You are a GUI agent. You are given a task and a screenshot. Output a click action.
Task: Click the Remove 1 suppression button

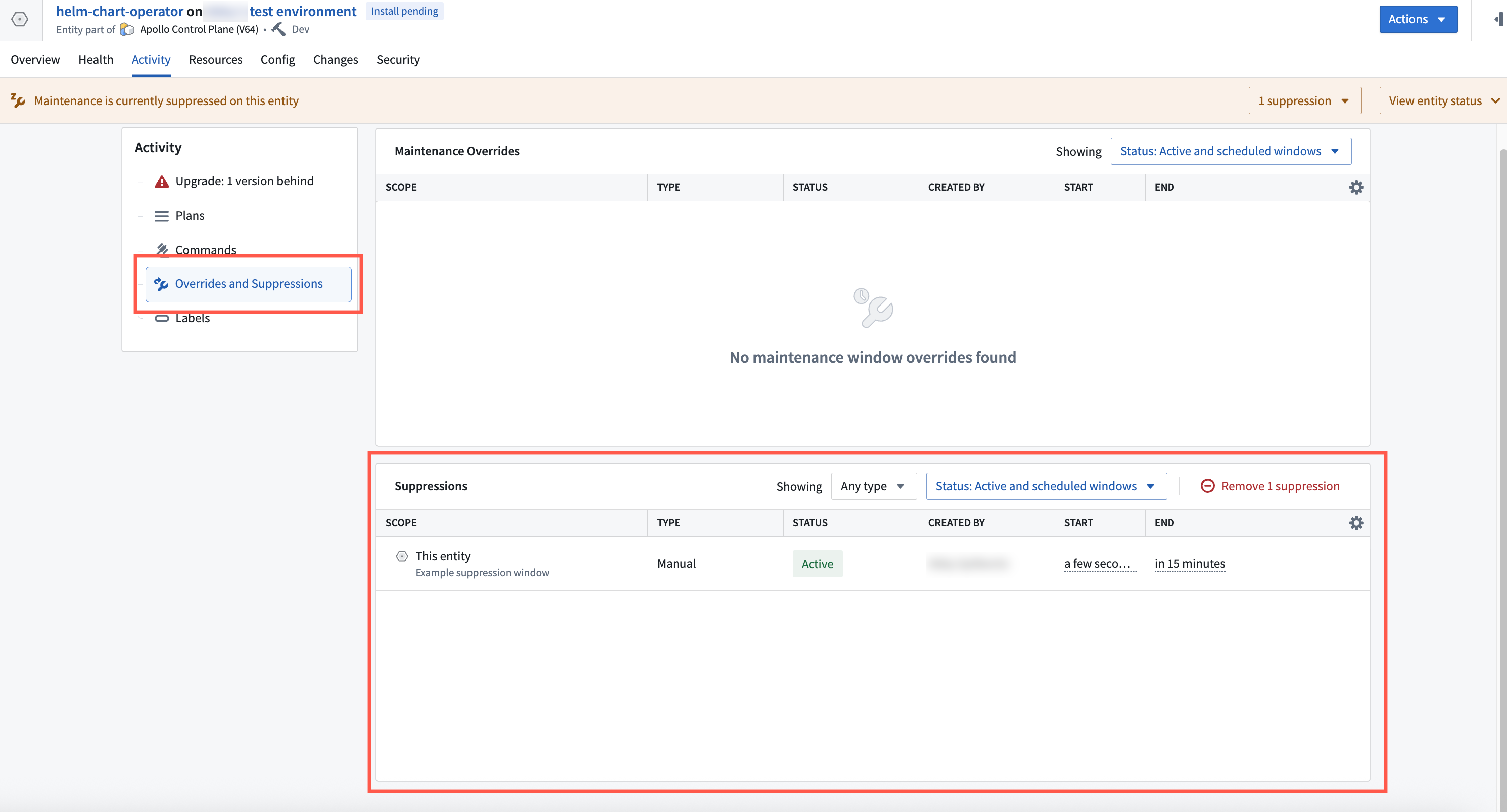tap(1269, 486)
